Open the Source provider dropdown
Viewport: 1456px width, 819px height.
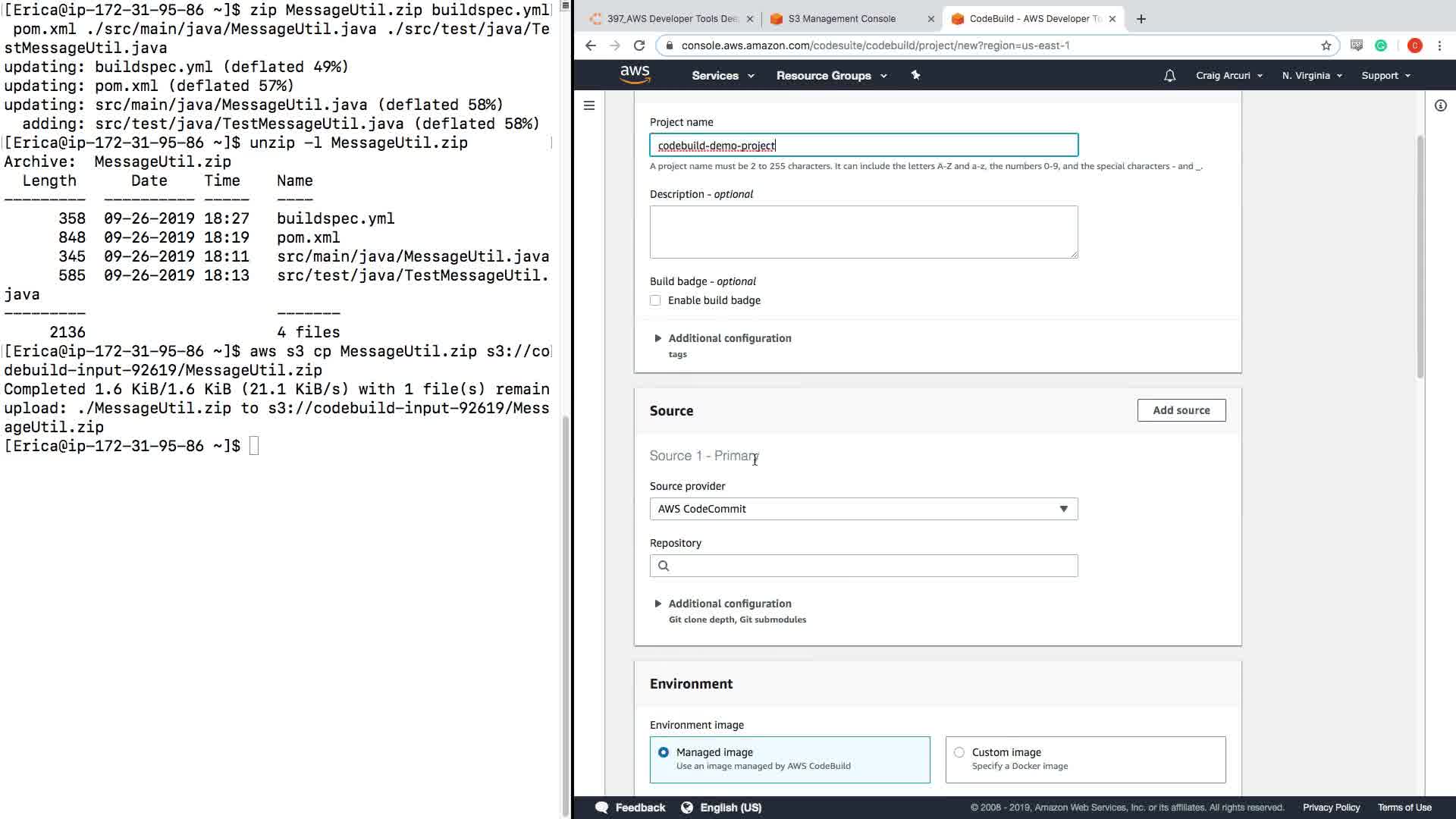point(863,509)
